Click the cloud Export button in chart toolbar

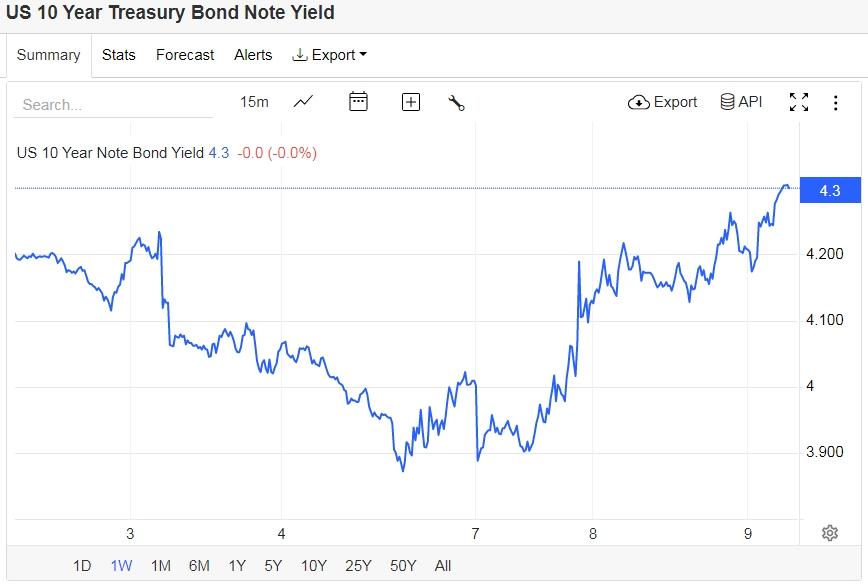[662, 102]
